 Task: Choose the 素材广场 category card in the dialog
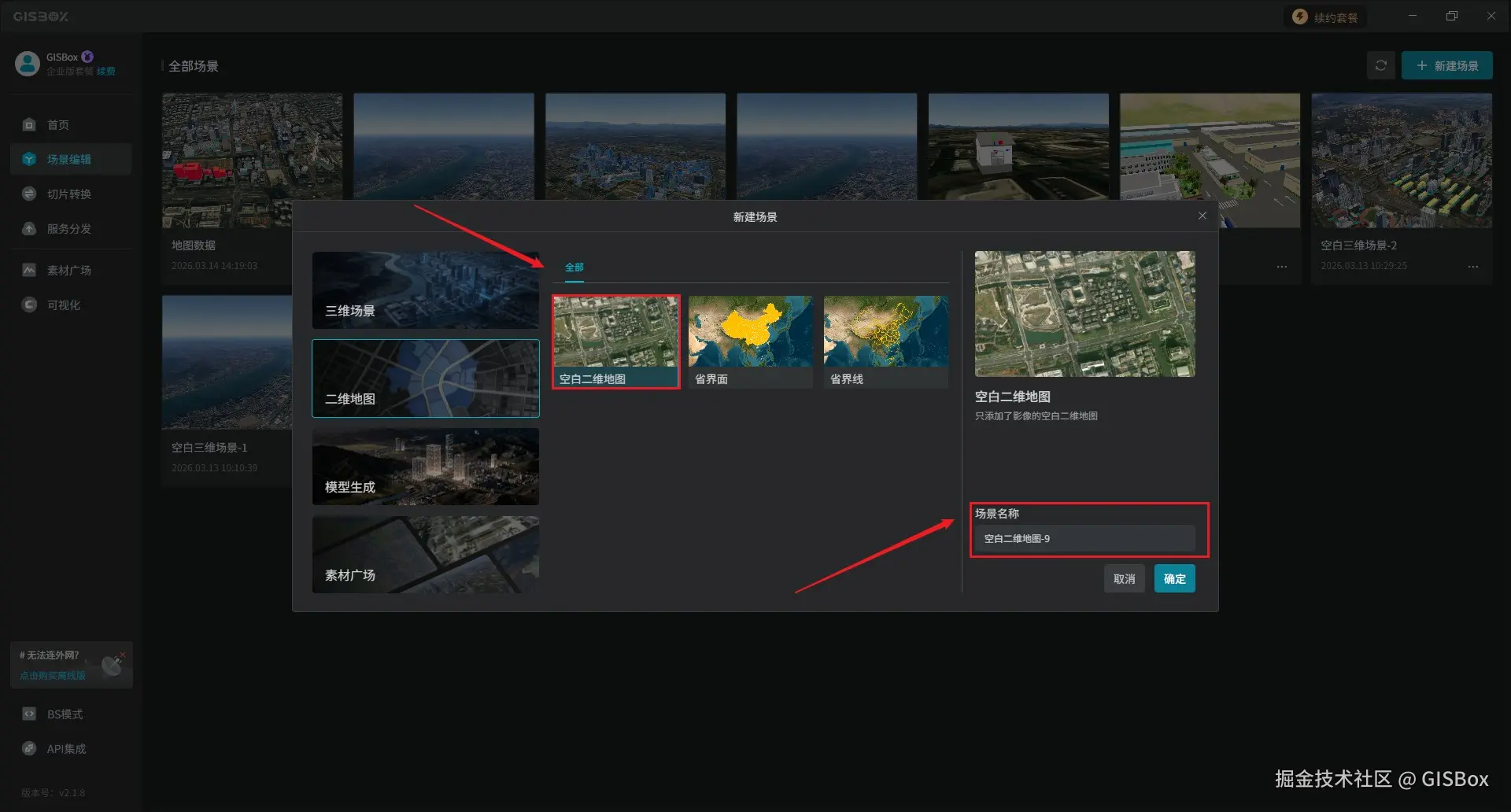[x=426, y=555]
